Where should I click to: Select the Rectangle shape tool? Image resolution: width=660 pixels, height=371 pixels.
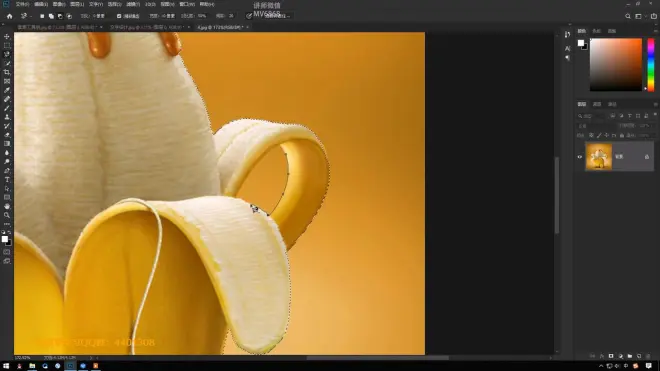click(7, 198)
